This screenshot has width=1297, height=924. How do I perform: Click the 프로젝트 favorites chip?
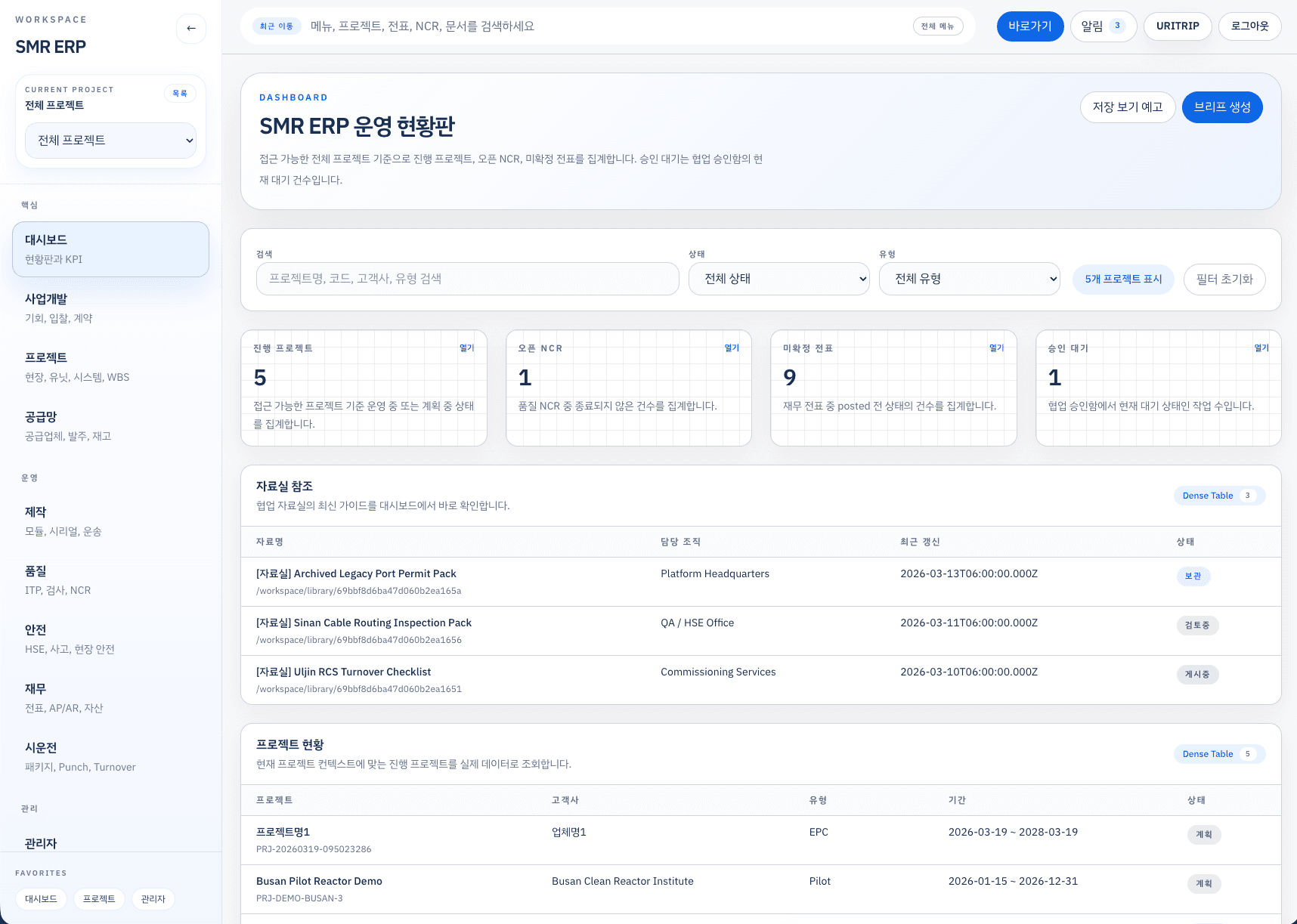[x=99, y=899]
